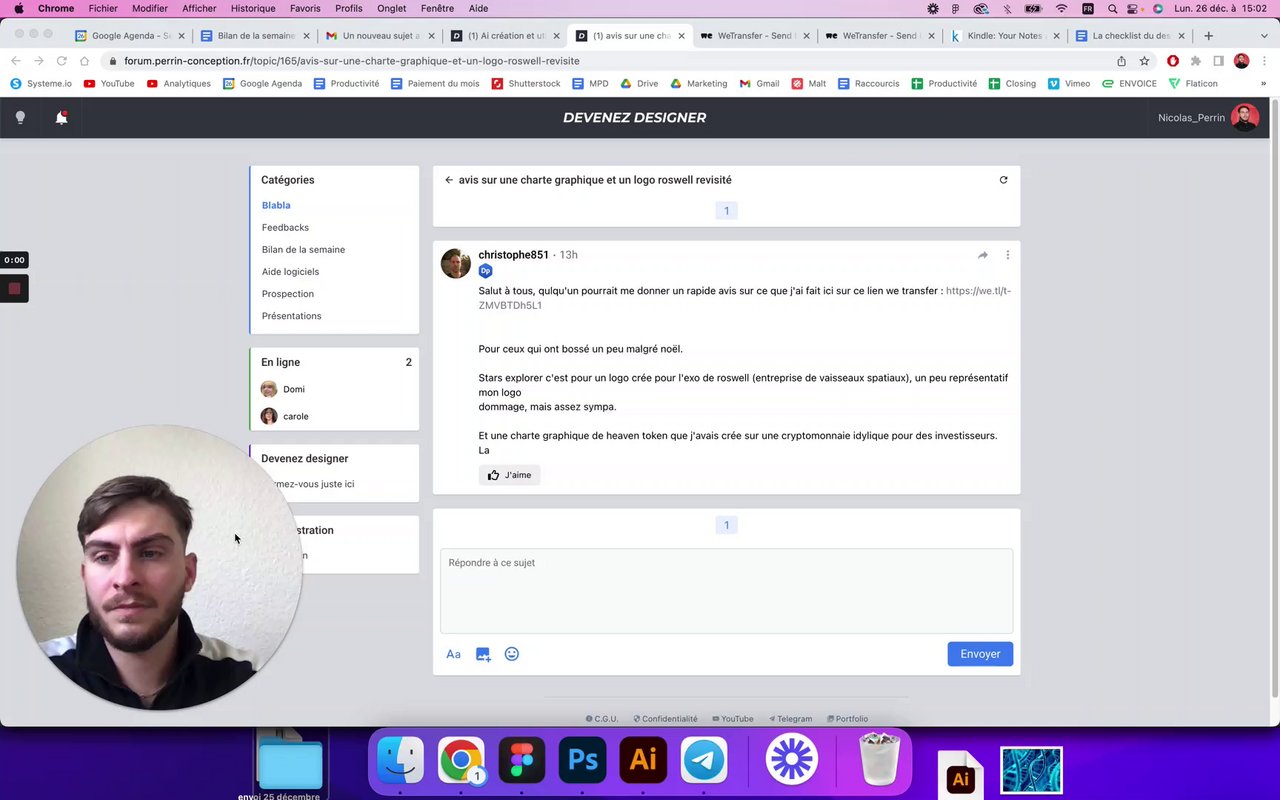The width and height of the screenshot is (1280, 800).
Task: Open the Présentations category
Action: (x=291, y=316)
